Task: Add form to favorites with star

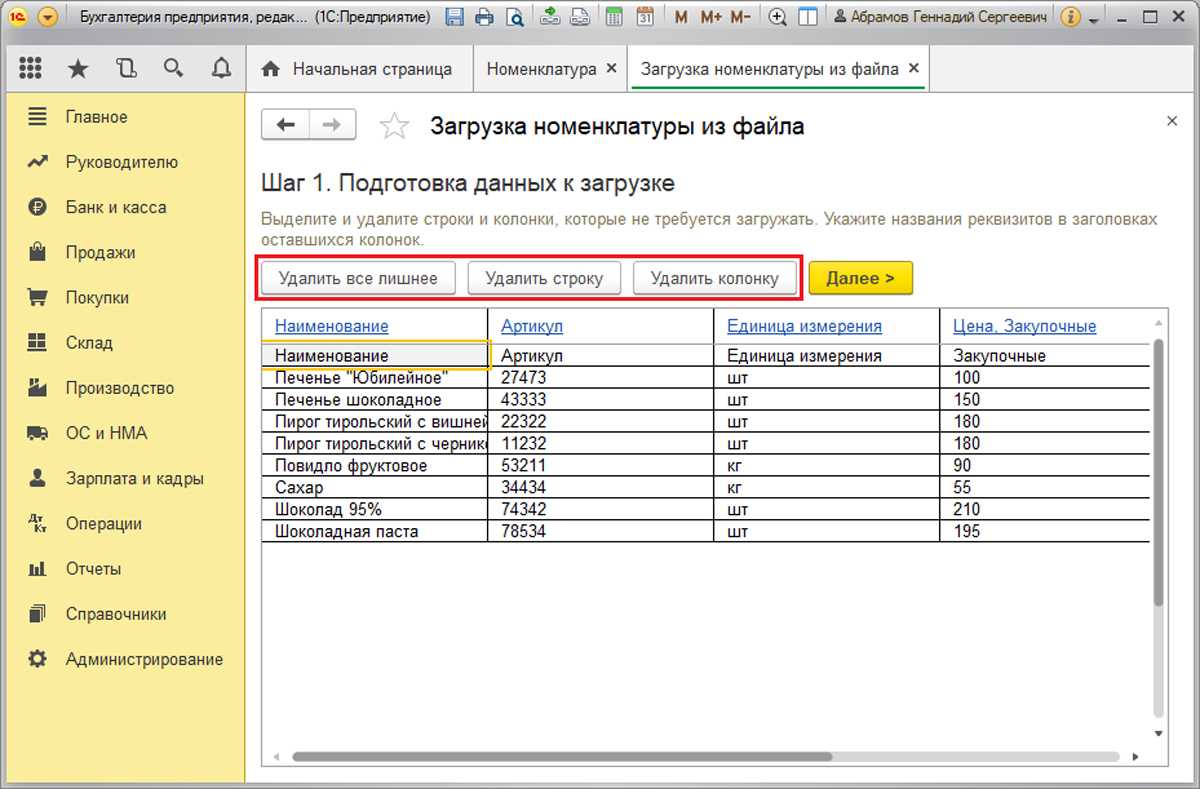Action: click(x=395, y=126)
